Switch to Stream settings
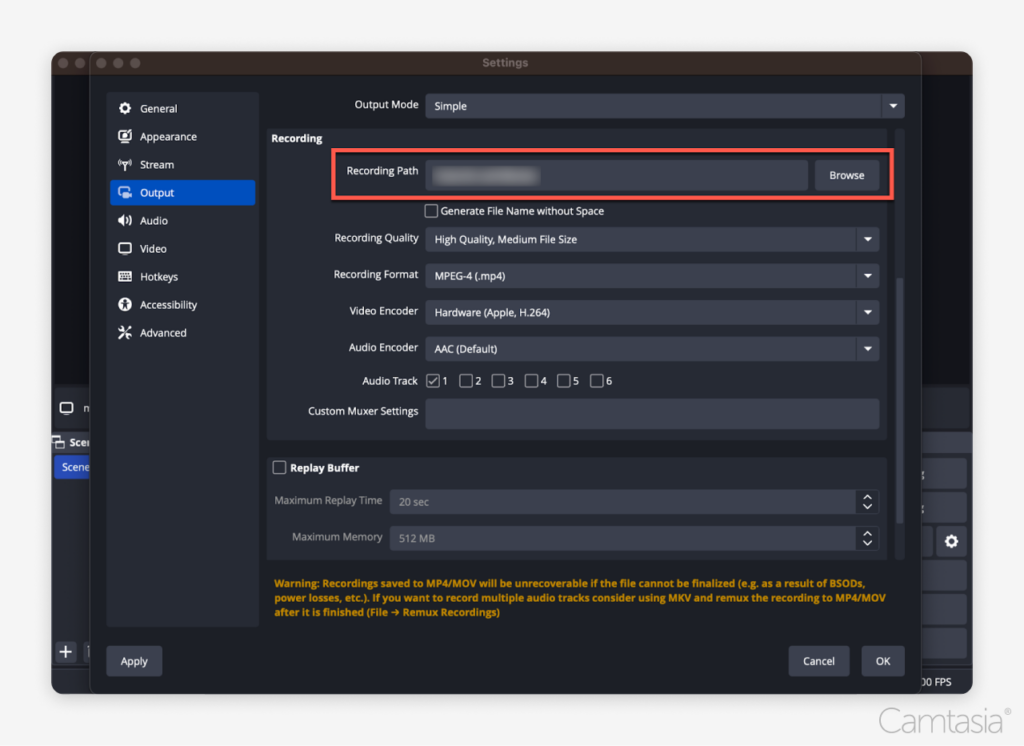1024x746 pixels. click(182, 165)
